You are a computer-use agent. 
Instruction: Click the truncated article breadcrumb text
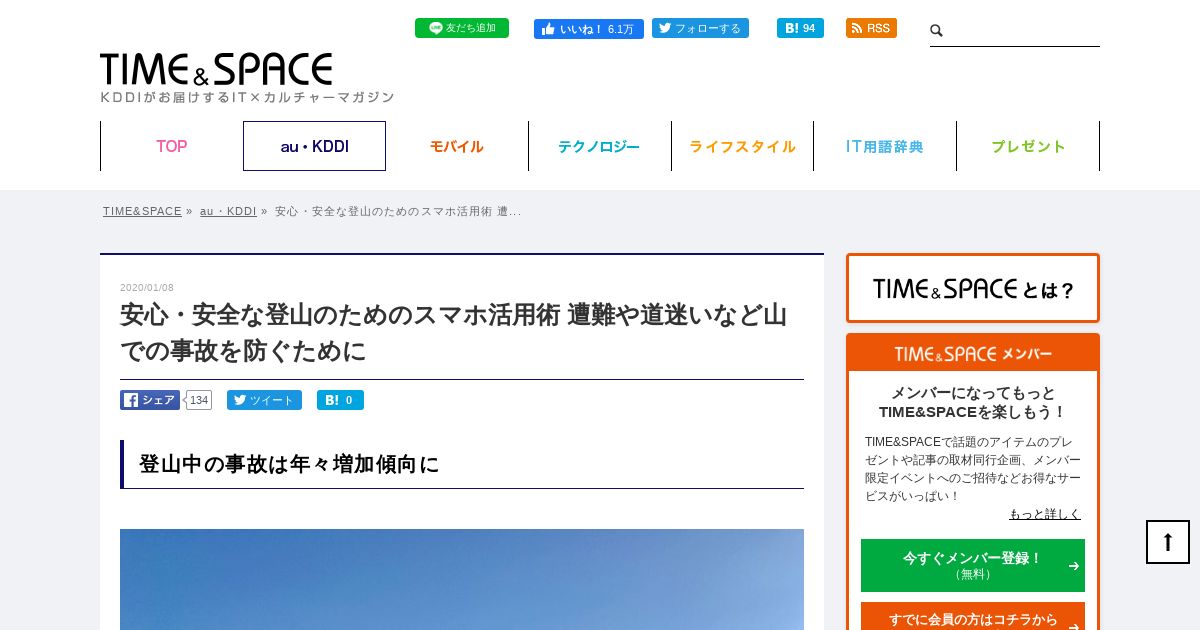point(398,211)
